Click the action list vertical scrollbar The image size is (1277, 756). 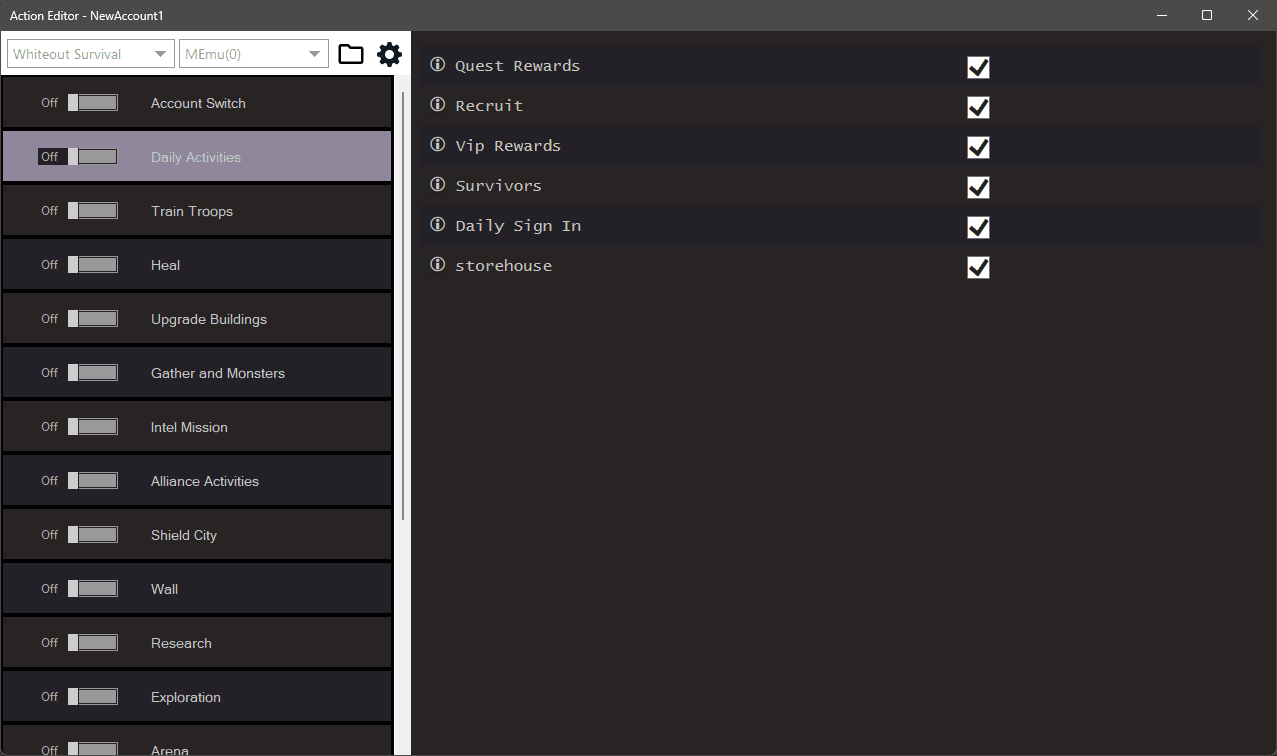403,305
